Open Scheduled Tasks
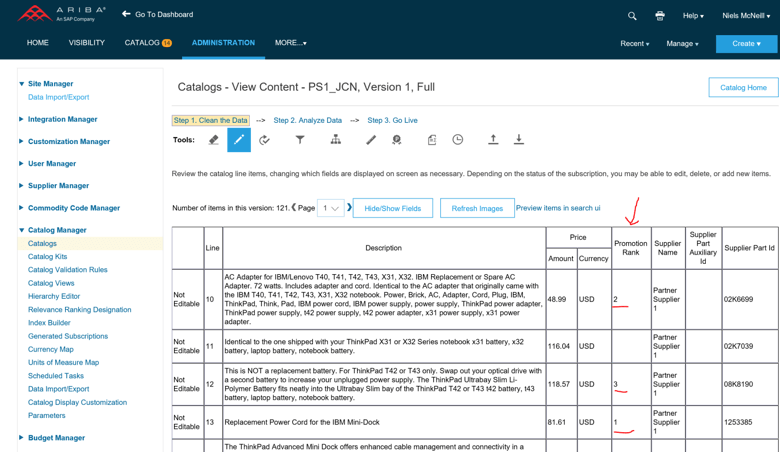Screen dimensions: 780x452 coord(56,375)
